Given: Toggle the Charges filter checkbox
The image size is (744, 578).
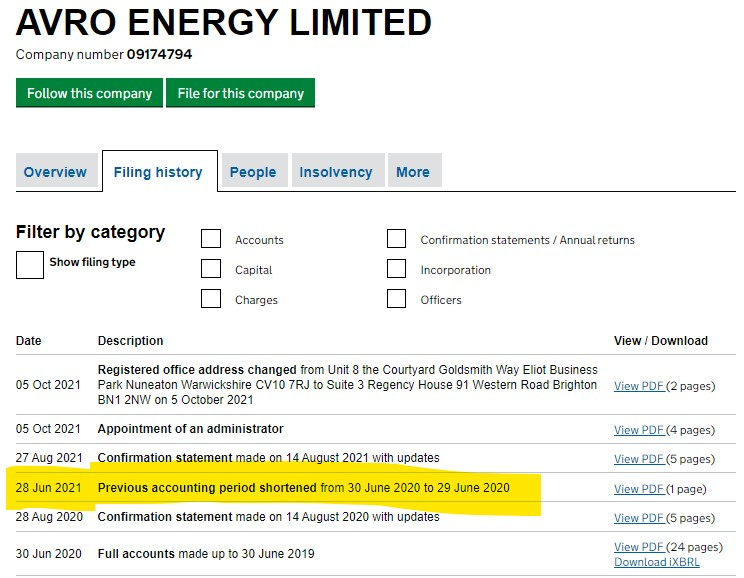Looking at the screenshot, I should [211, 299].
